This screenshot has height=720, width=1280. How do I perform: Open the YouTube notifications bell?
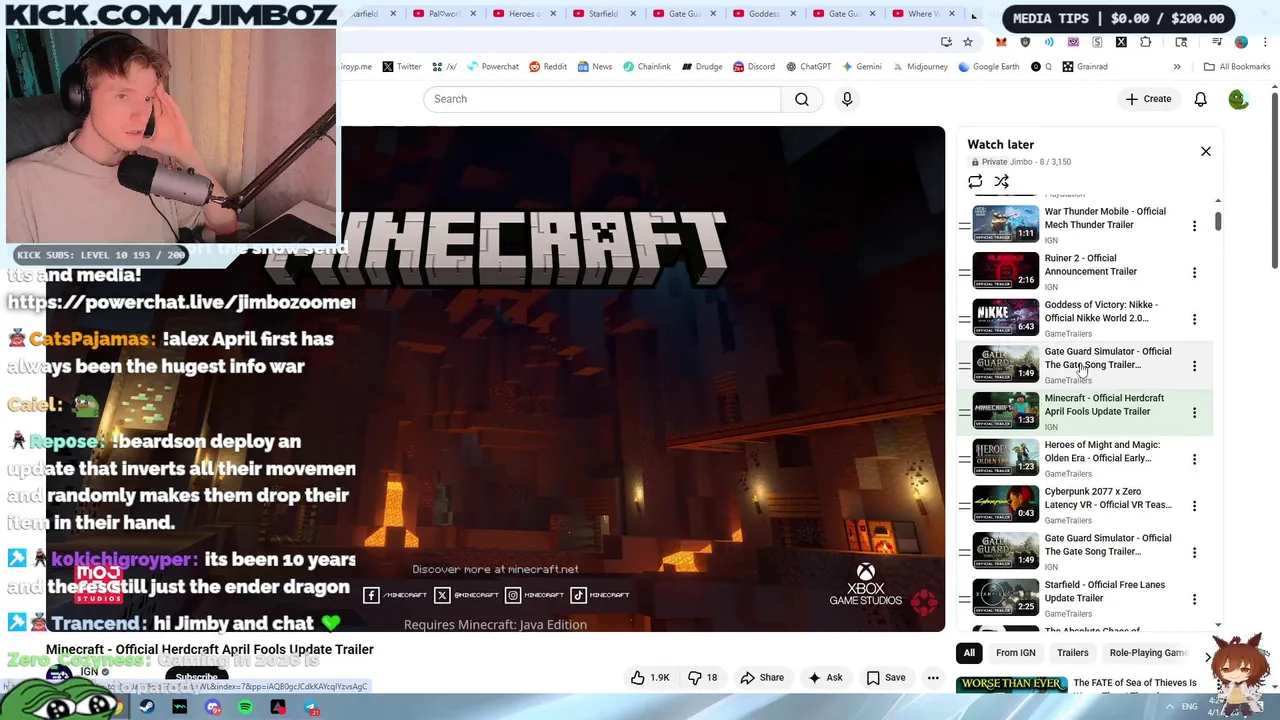coord(1200,99)
